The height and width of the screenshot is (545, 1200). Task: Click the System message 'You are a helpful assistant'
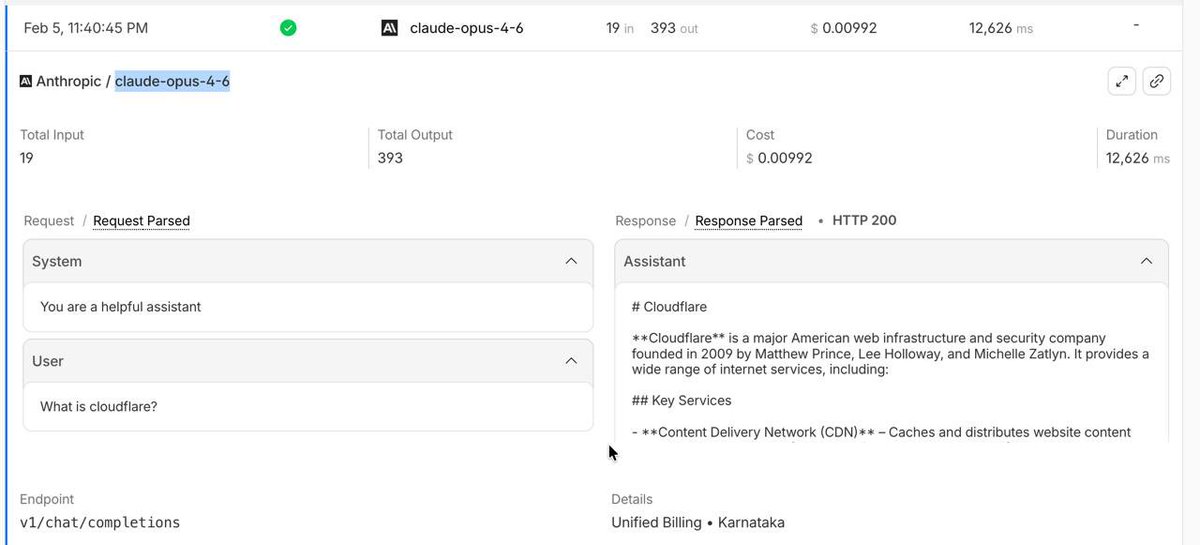(121, 307)
